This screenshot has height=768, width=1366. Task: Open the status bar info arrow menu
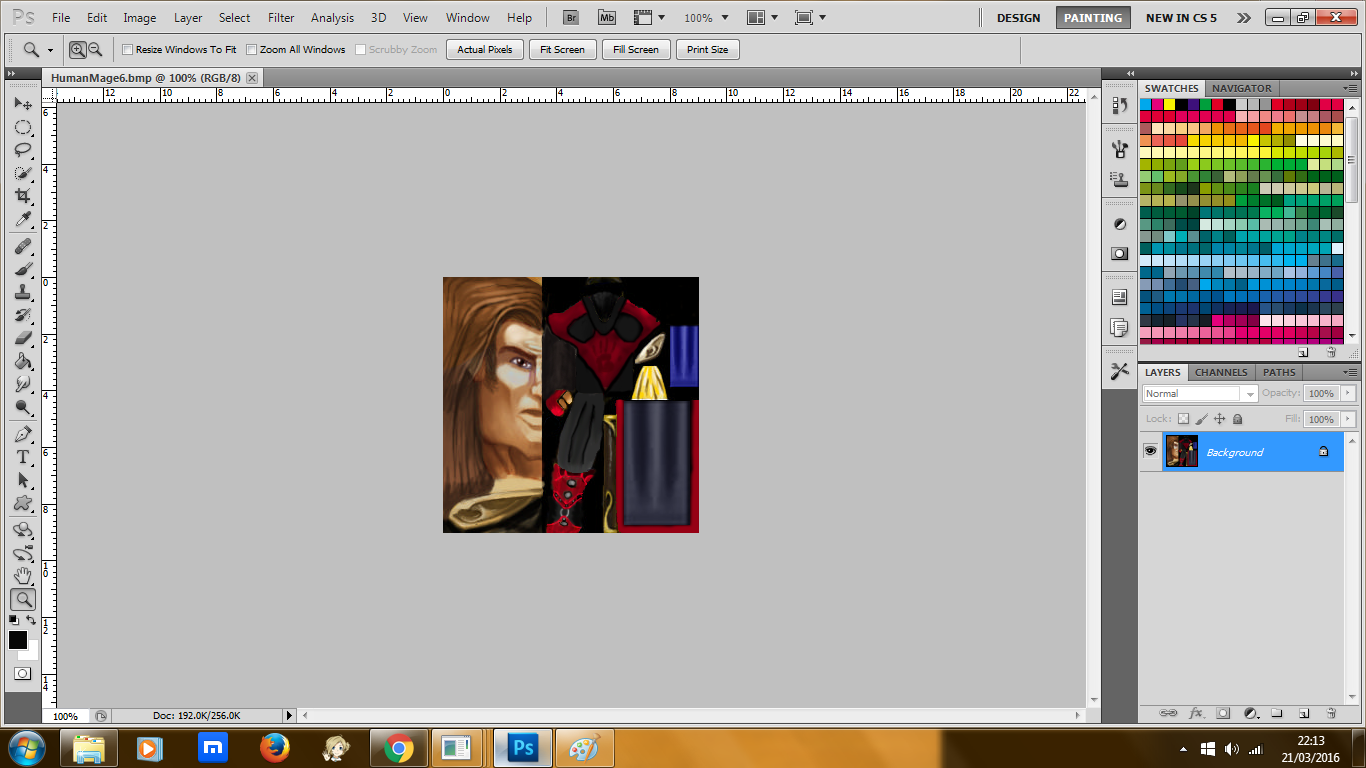(x=290, y=716)
